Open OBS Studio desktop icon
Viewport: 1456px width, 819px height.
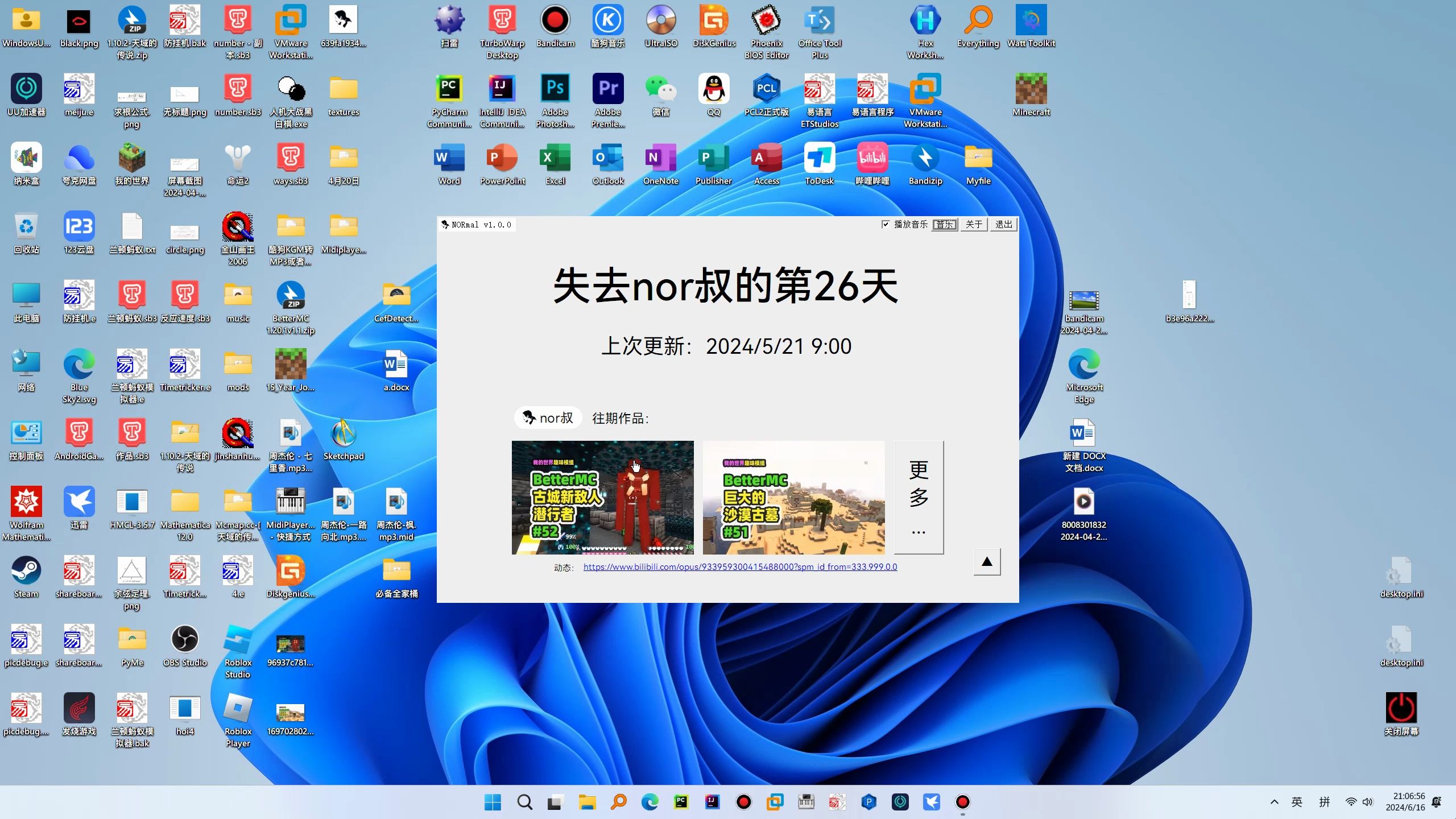tap(185, 646)
